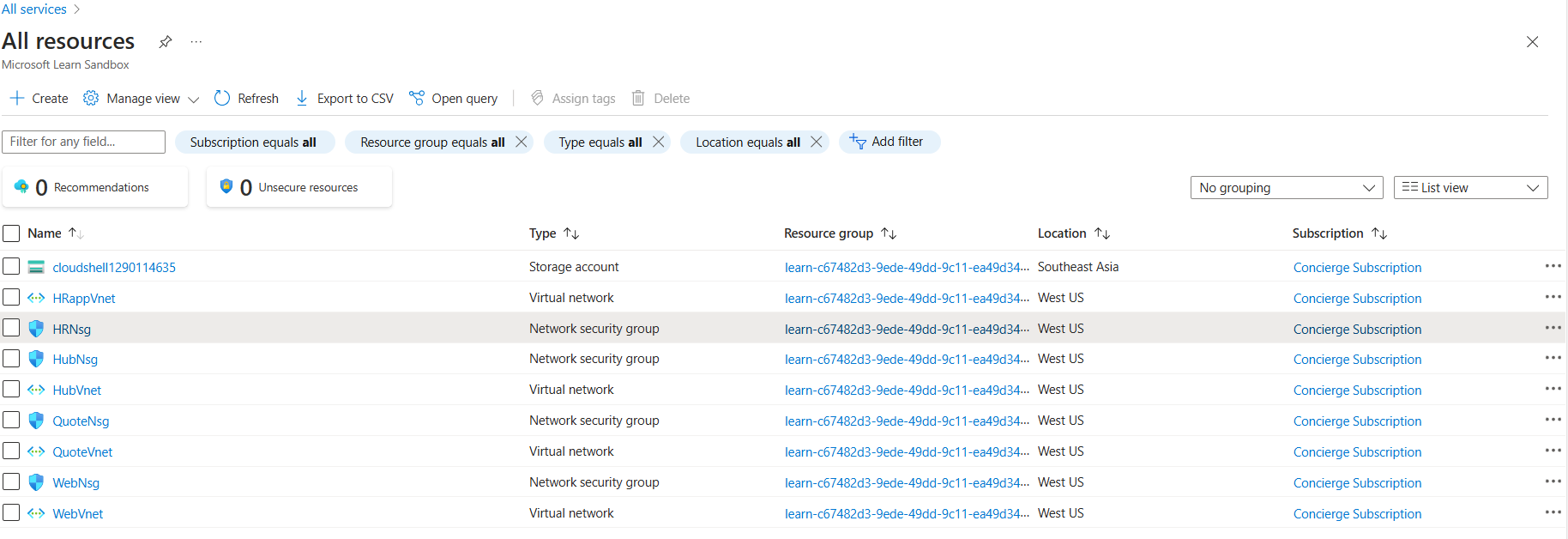Refresh the resource list
The image size is (1568, 539).
[x=246, y=99]
